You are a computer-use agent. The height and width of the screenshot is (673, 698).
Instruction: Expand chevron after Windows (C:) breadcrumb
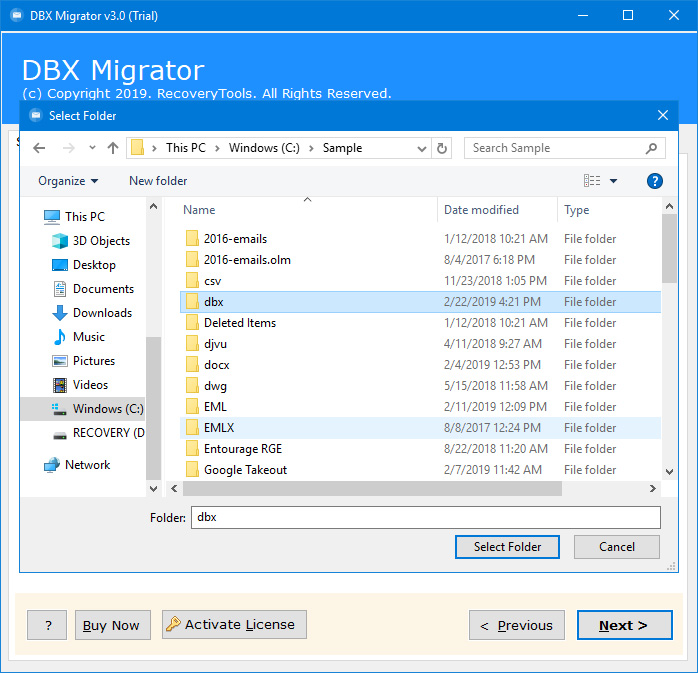pyautogui.click(x=312, y=148)
